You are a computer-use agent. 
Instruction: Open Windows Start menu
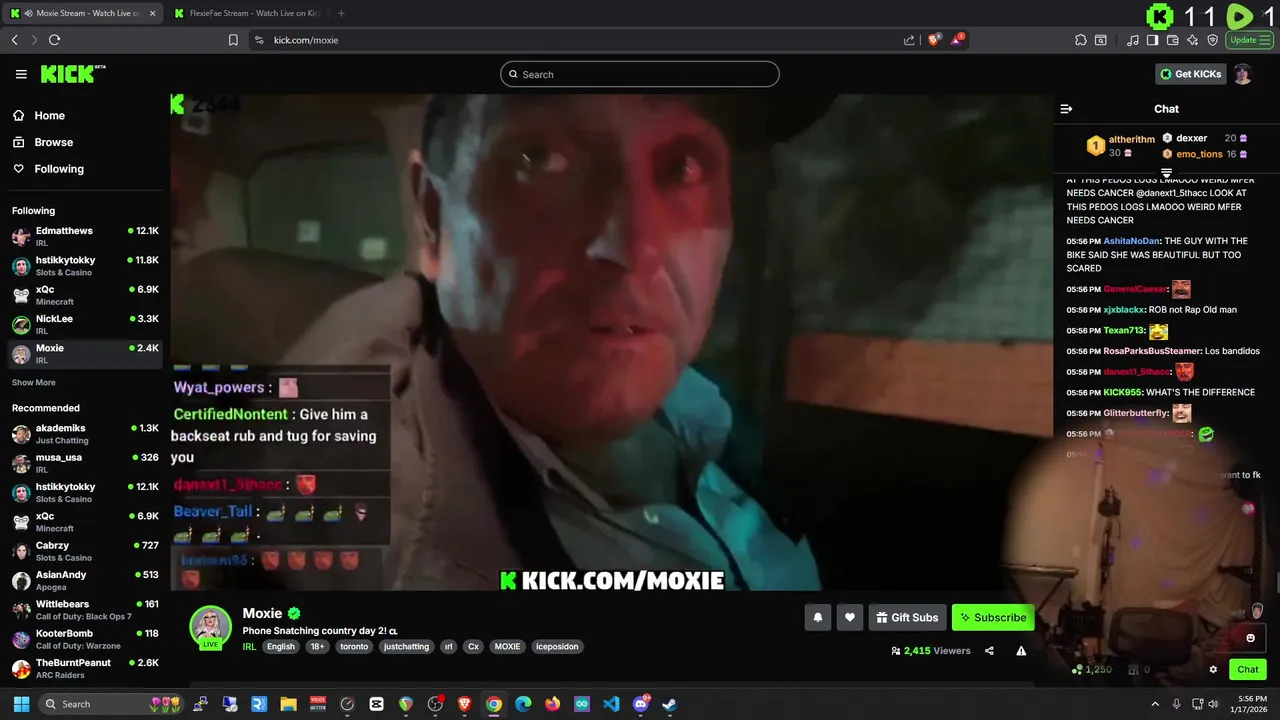click(21, 704)
